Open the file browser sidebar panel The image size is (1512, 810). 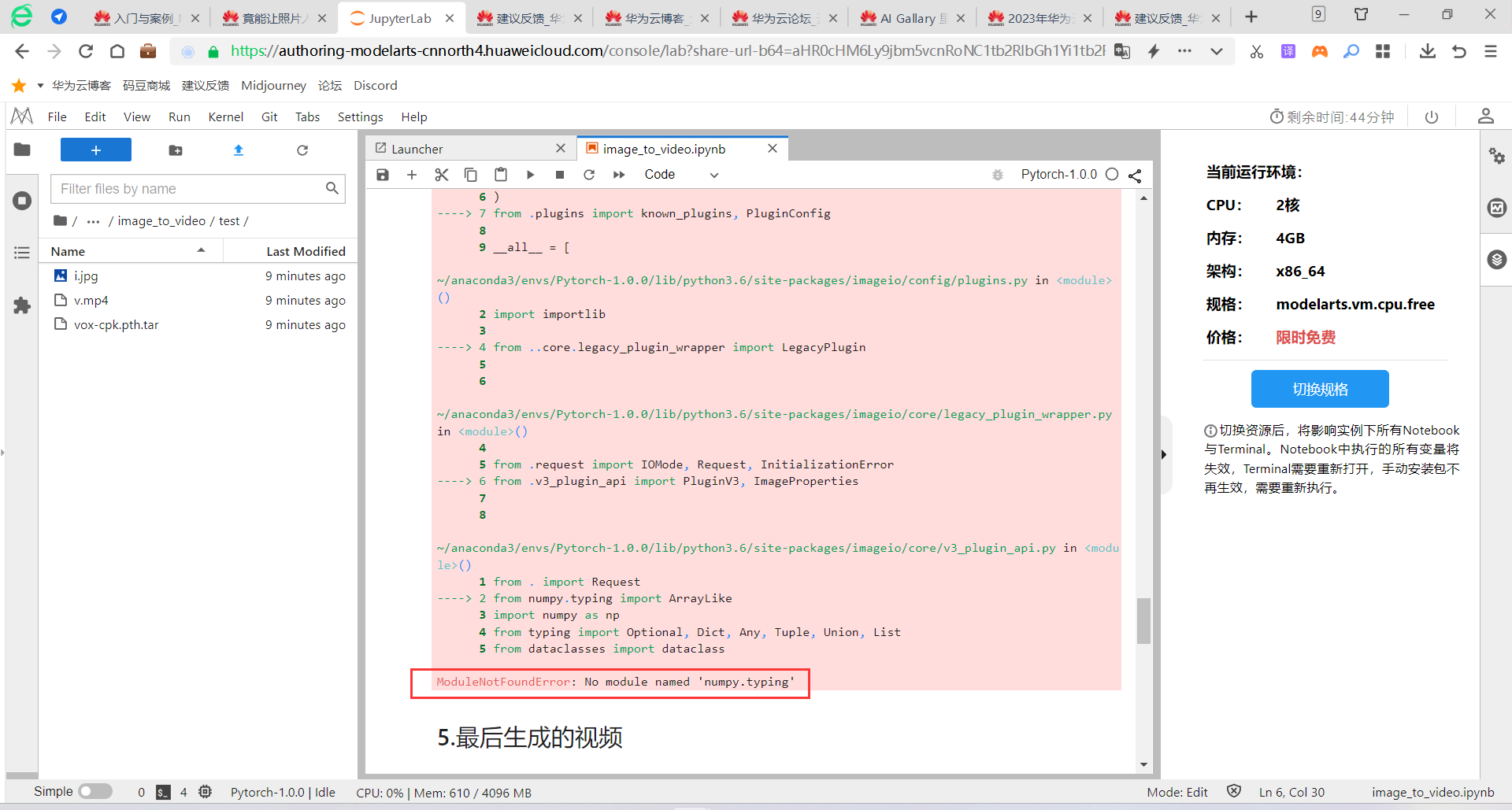tap(22, 150)
